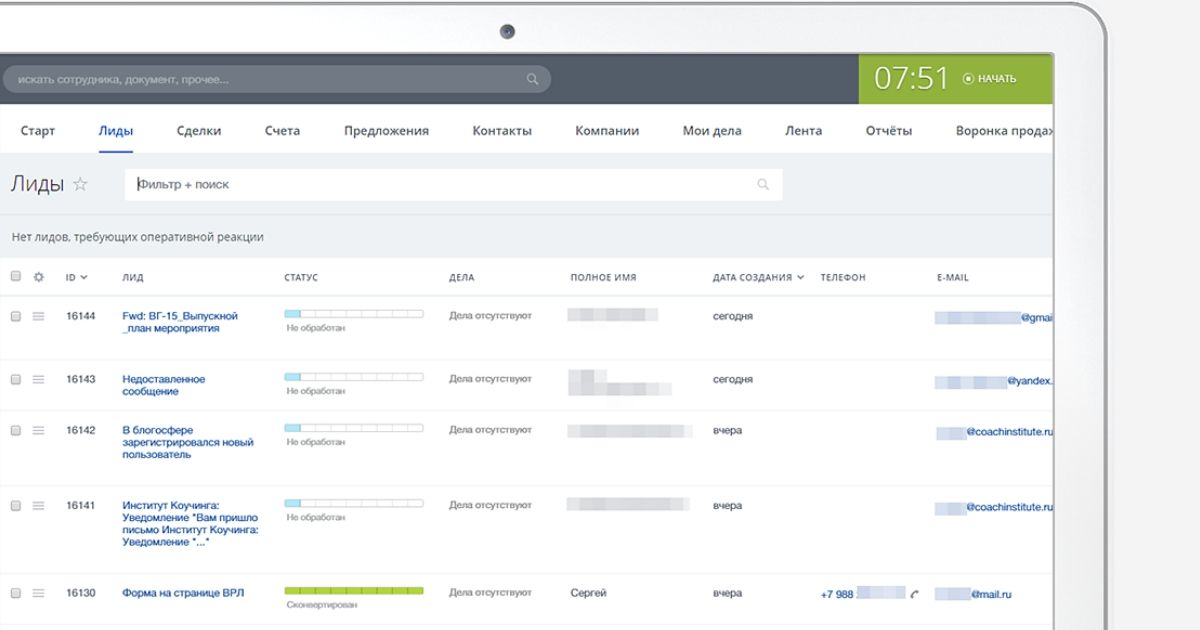Click the name Сергей in lead 16130 row
Image resolution: width=1200 pixels, height=630 pixels.
(x=588, y=594)
